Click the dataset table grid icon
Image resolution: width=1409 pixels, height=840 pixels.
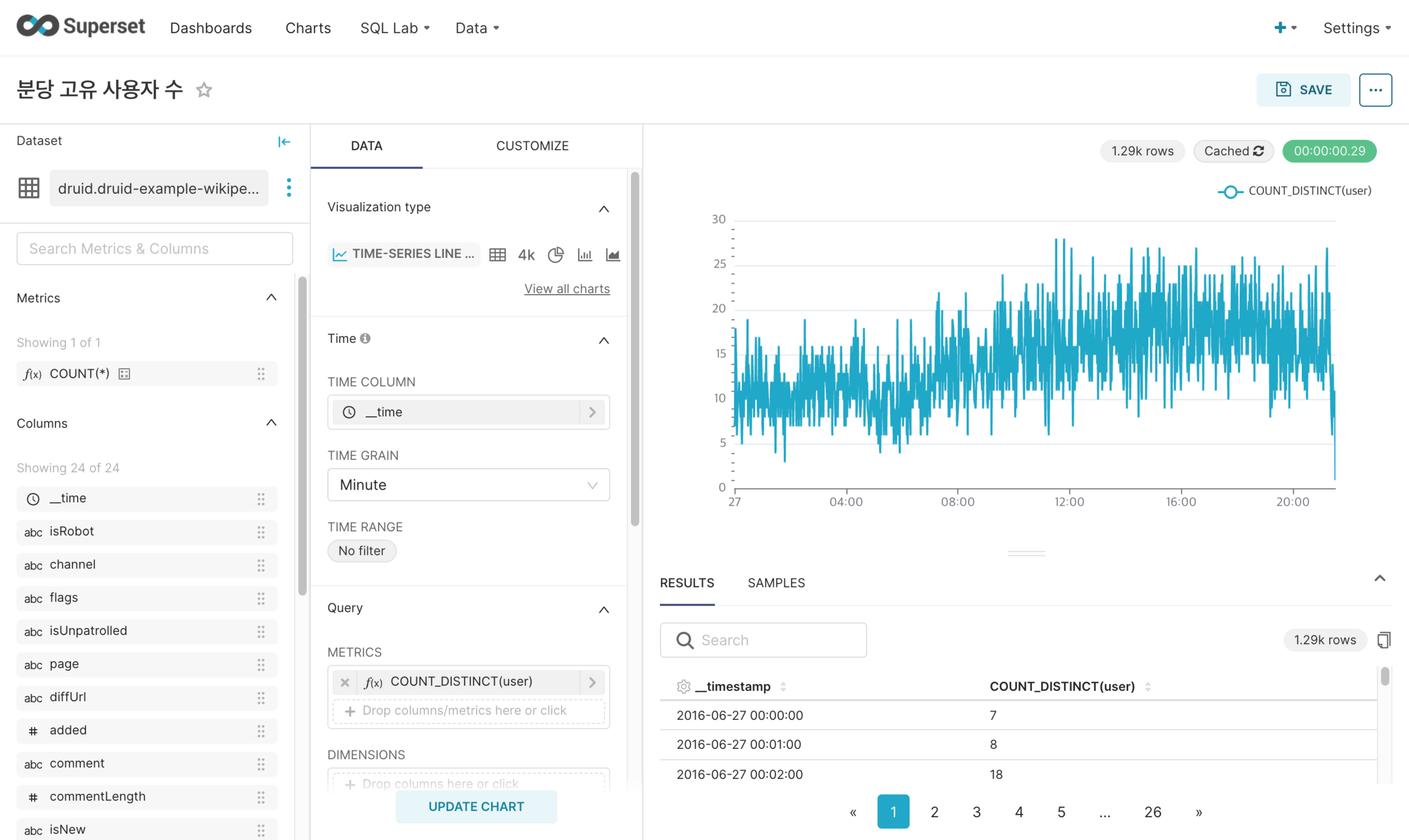click(x=29, y=188)
